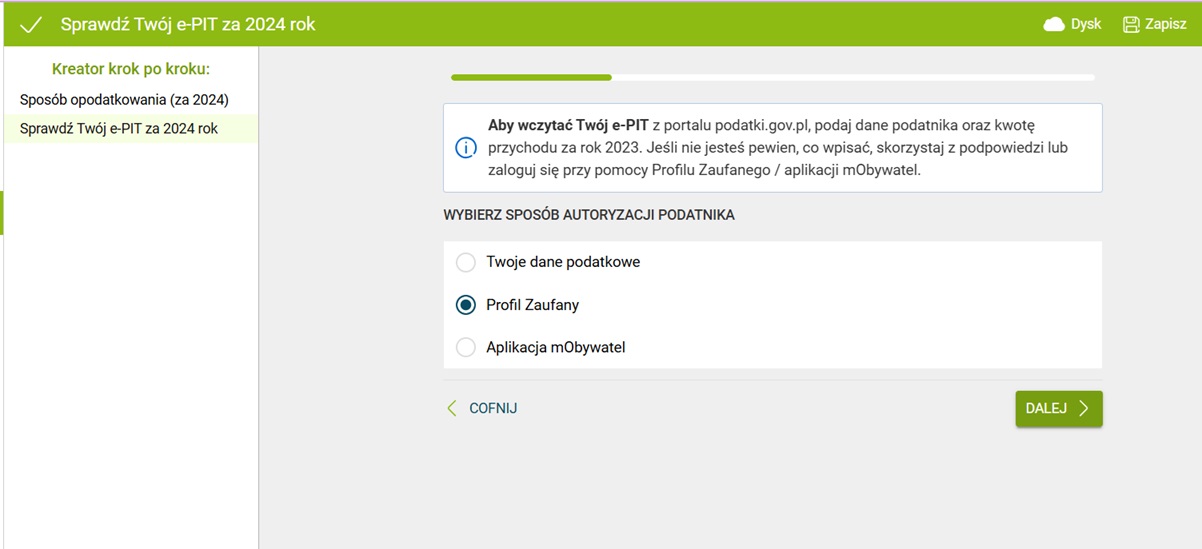Click the info icon in the notice box
1202x549 pixels.
tap(465, 148)
